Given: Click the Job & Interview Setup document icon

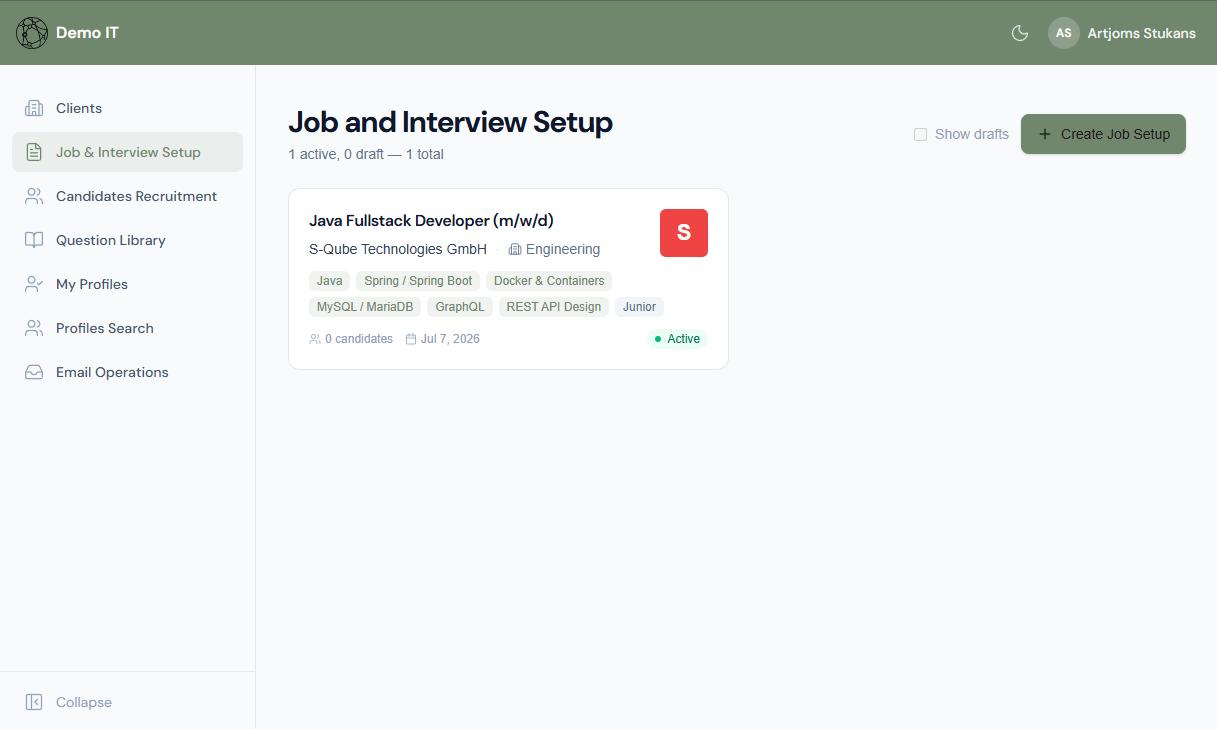Looking at the screenshot, I should pyautogui.click(x=34, y=152).
